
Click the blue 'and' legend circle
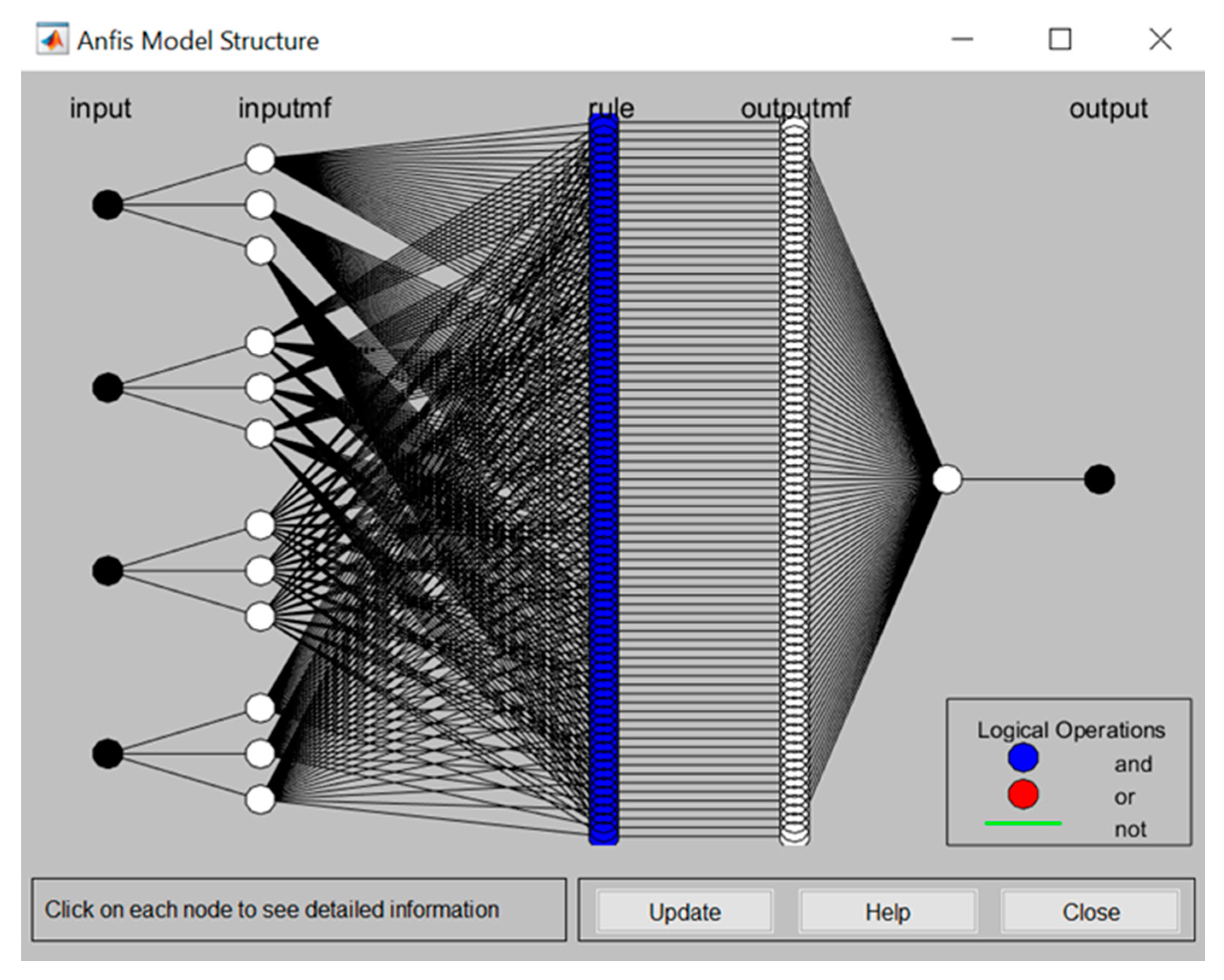tap(1023, 758)
